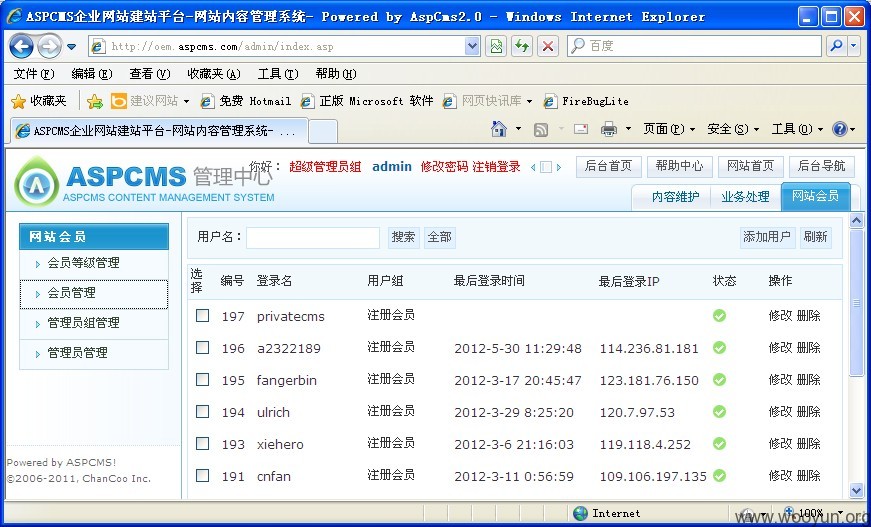This screenshot has width=871, height=527.
Task: Open the recent pages dropdown arrow
Action: pyautogui.click(x=72, y=47)
